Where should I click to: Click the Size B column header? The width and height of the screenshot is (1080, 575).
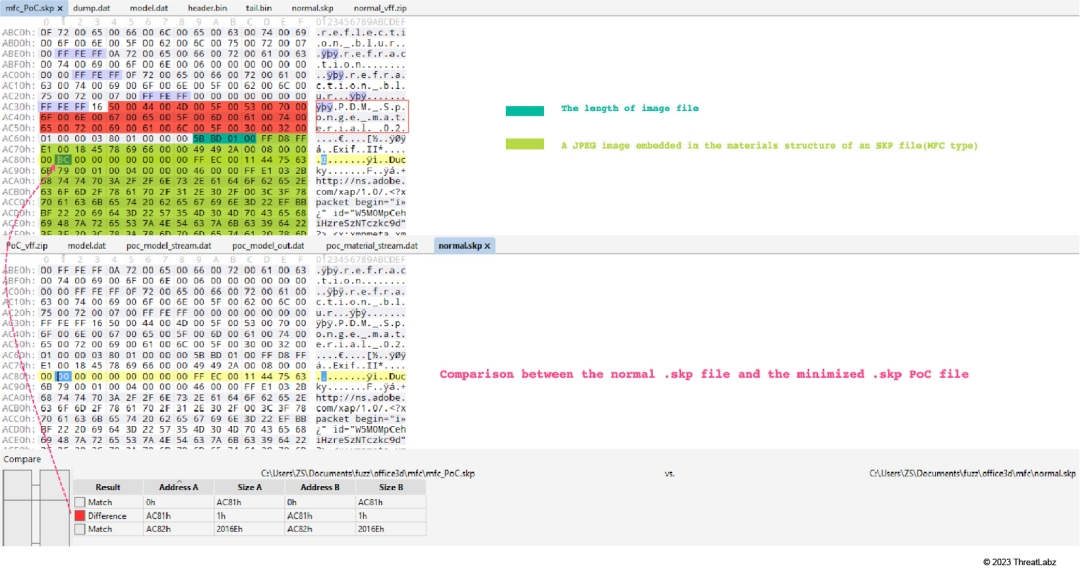click(391, 487)
